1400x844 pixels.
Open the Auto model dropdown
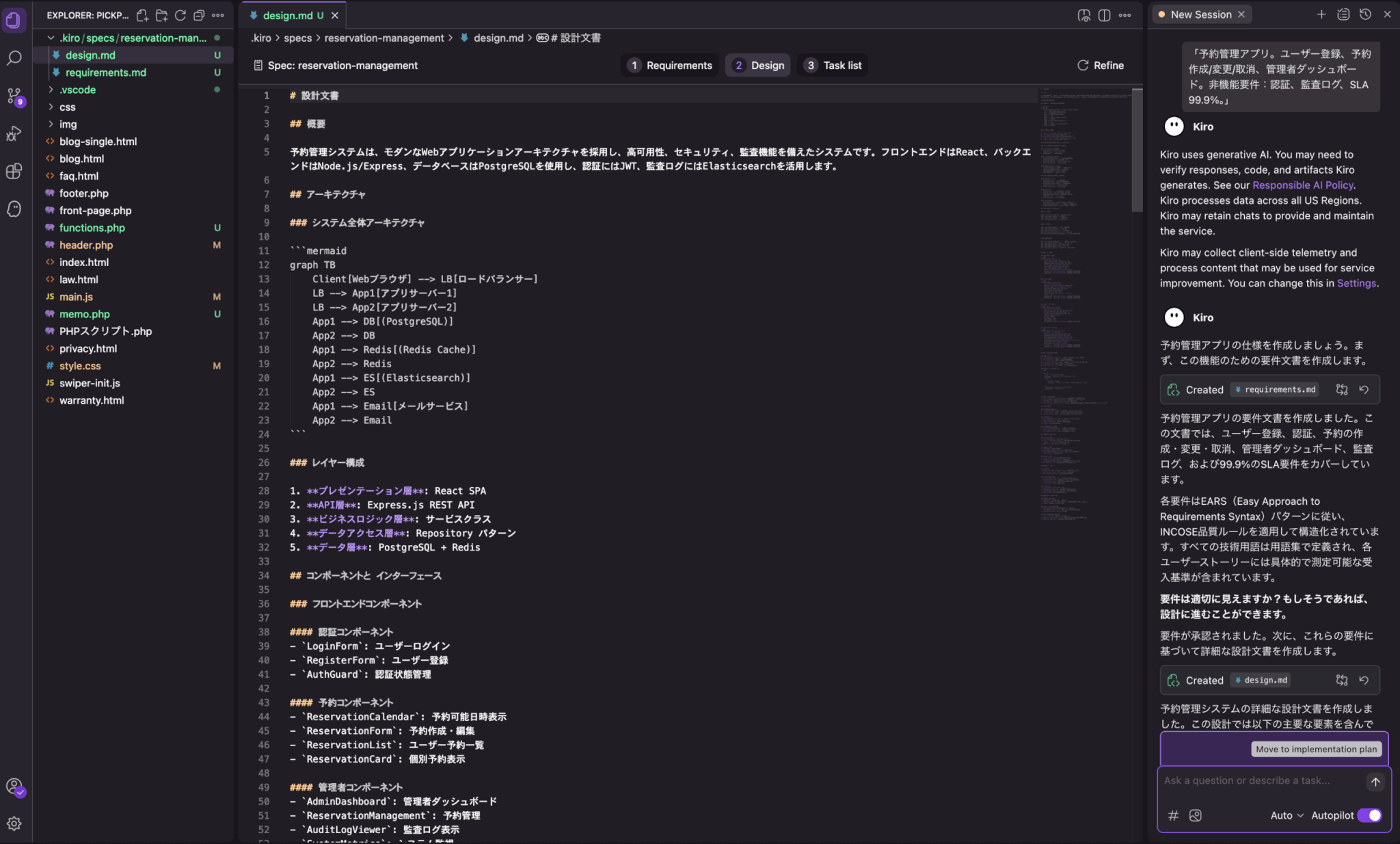tap(1287, 815)
